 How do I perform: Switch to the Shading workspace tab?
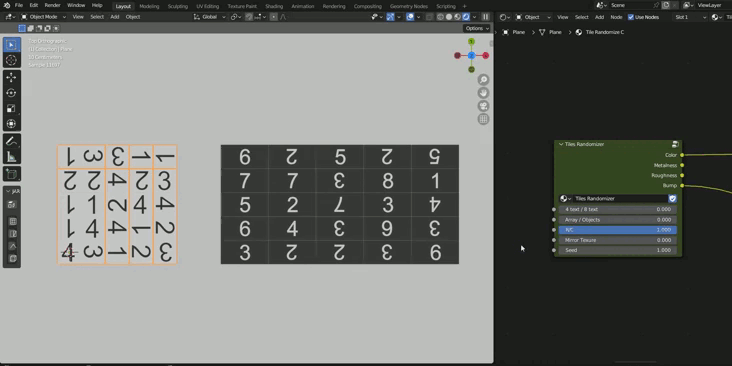(274, 6)
